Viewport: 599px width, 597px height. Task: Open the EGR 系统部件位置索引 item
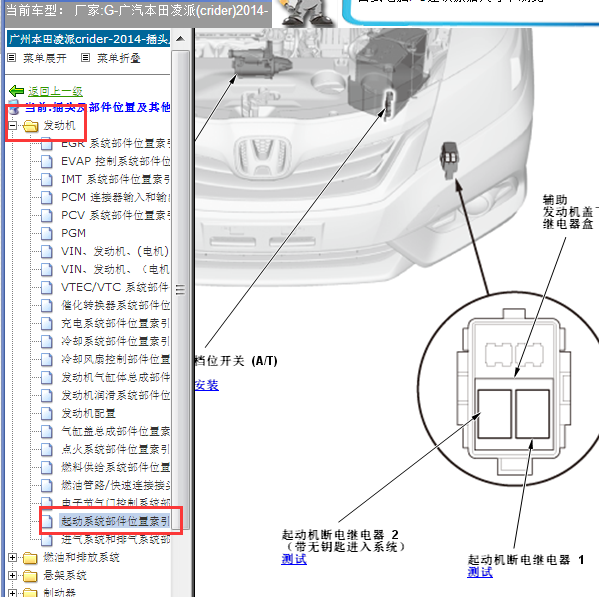click(x=115, y=144)
